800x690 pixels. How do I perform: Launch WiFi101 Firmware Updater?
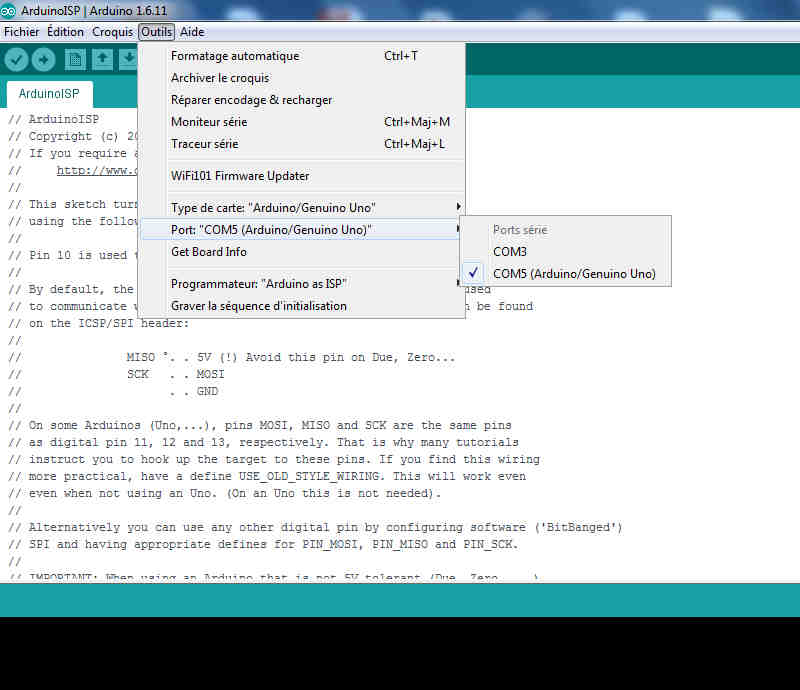click(302, 176)
